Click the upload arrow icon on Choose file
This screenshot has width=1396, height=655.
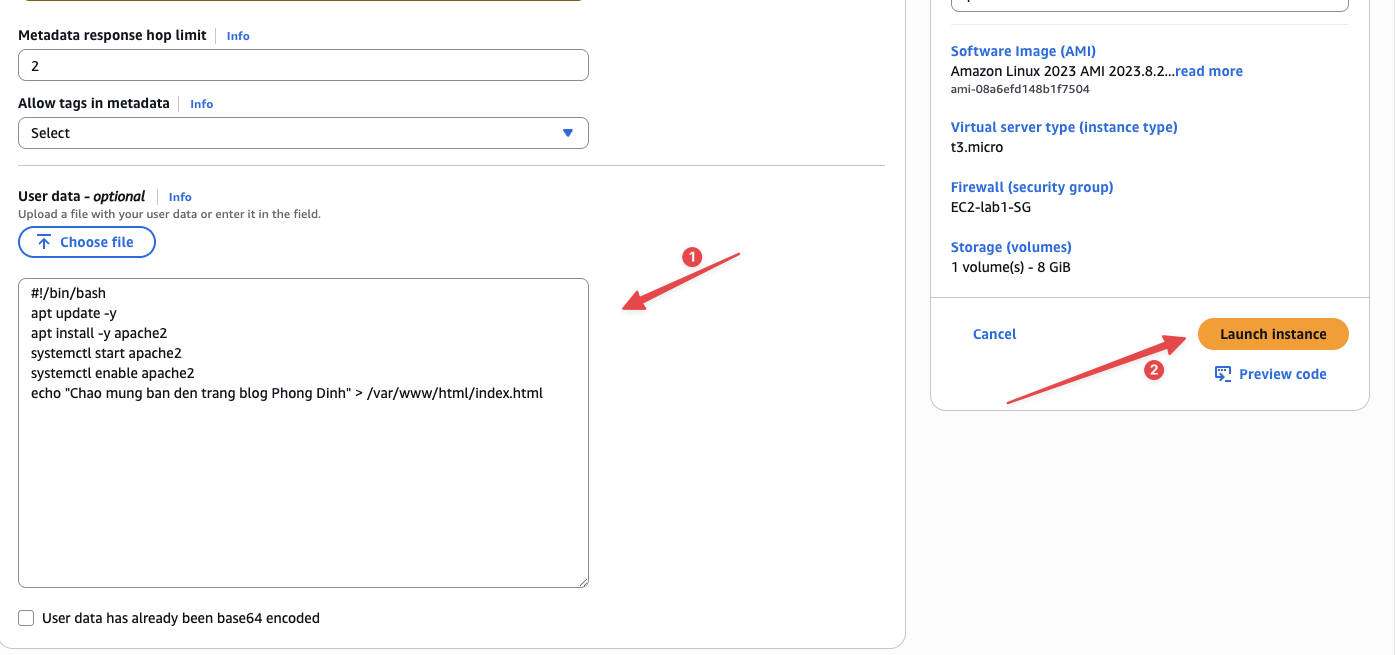(44, 242)
